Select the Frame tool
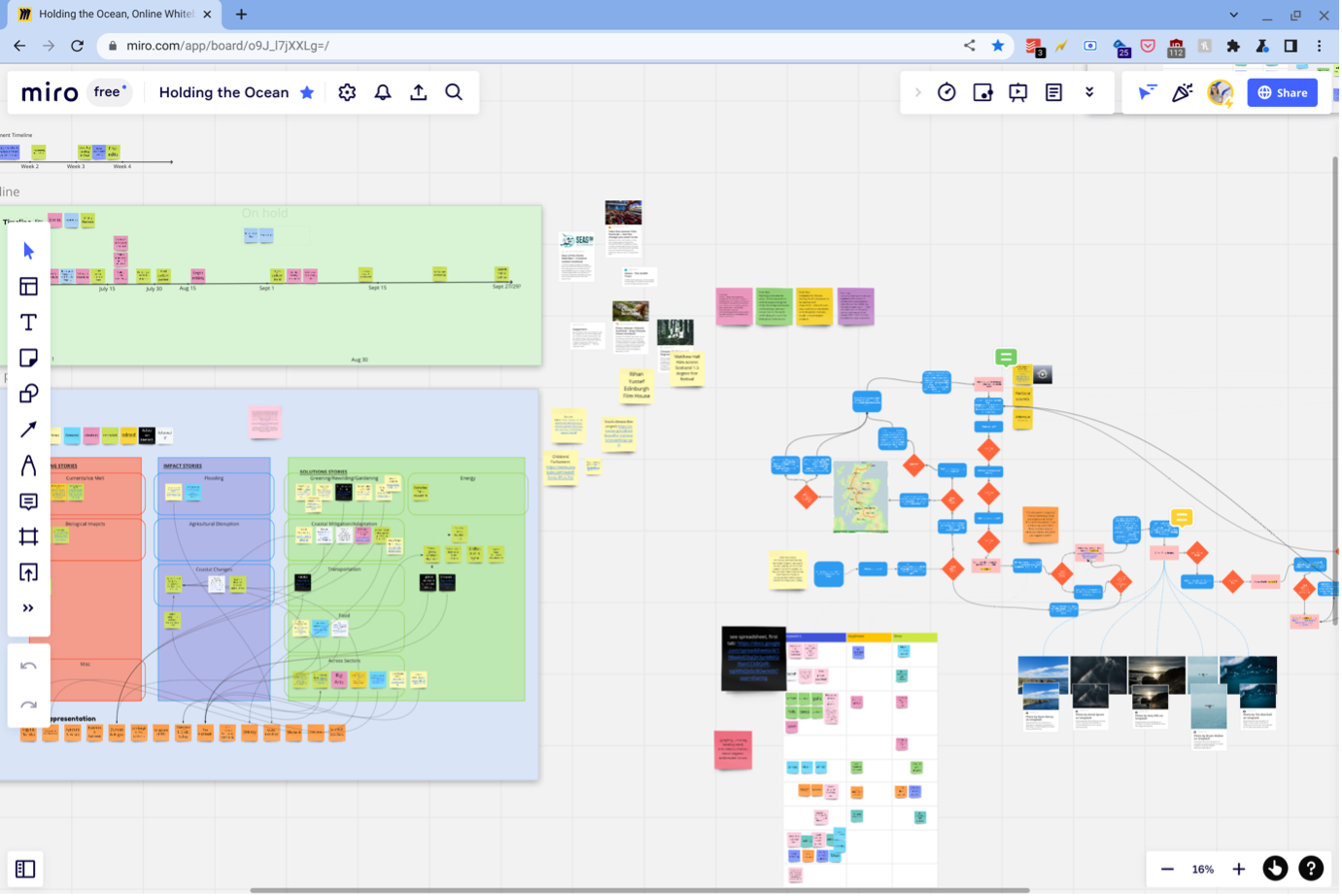Screen dimensions: 1342x896 (x=28, y=536)
